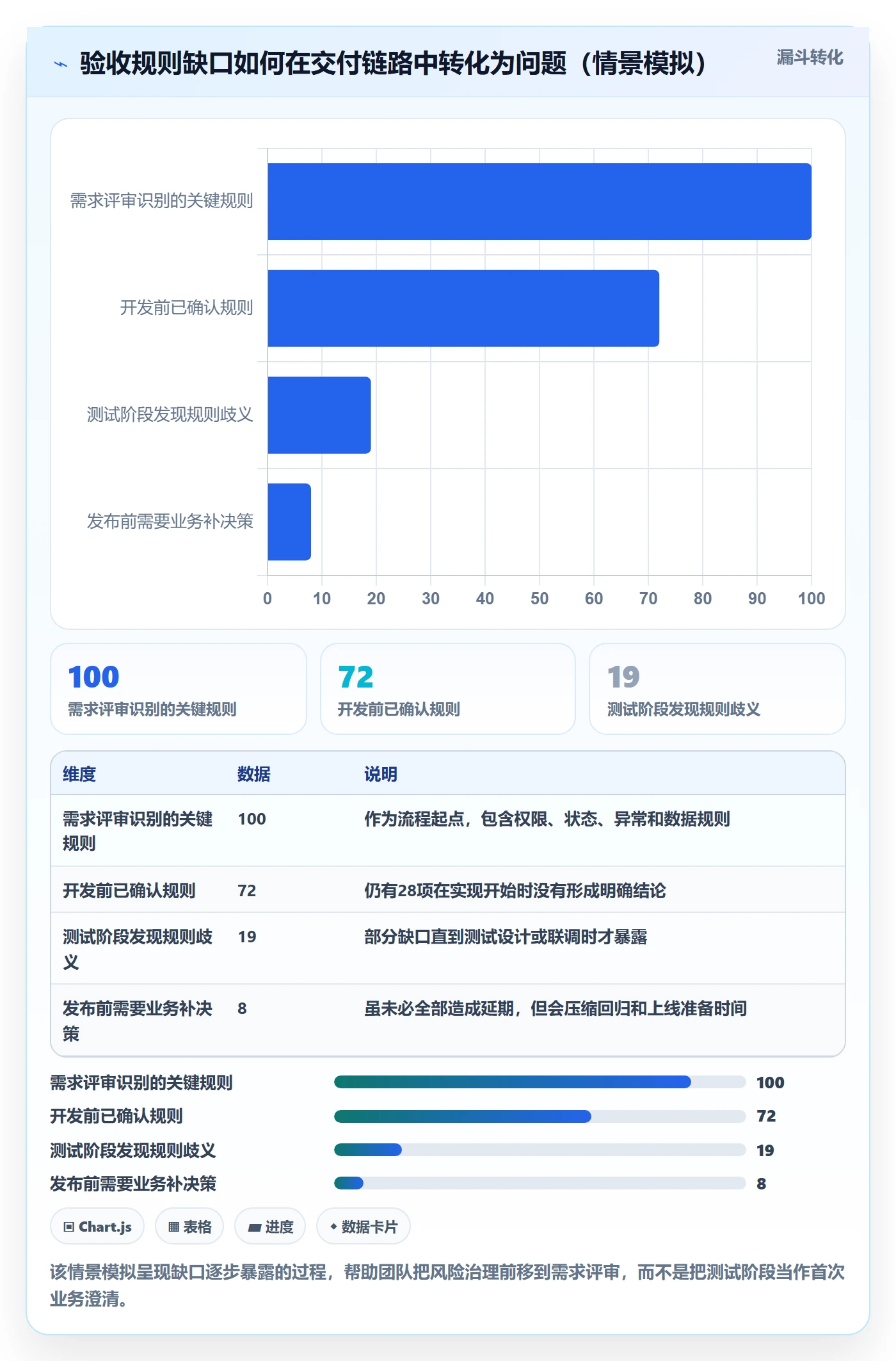Click the 开发前已确认规则 table row name

129,890
